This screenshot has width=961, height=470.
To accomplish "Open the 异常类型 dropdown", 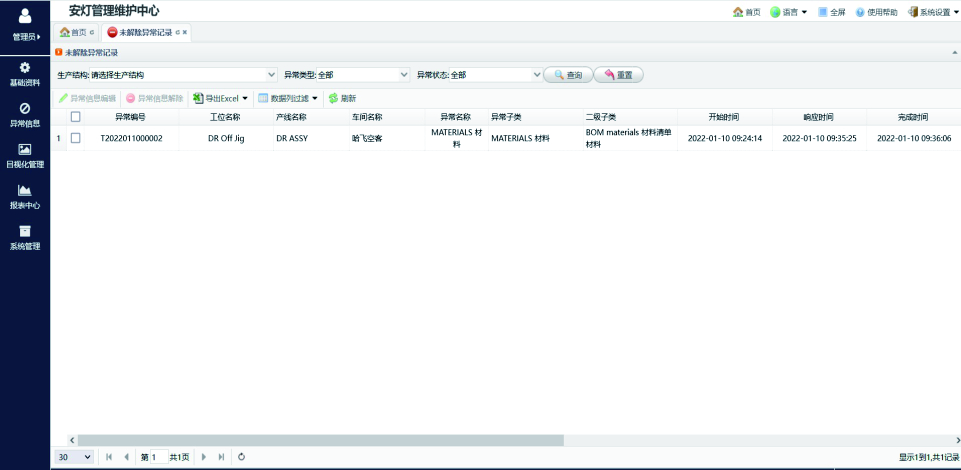I will [404, 75].
